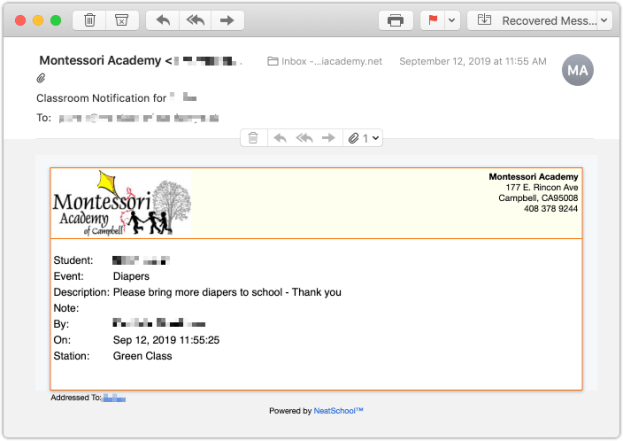Click small forward arrow in hover bar
Screen dimensions: 623x441
328,138
